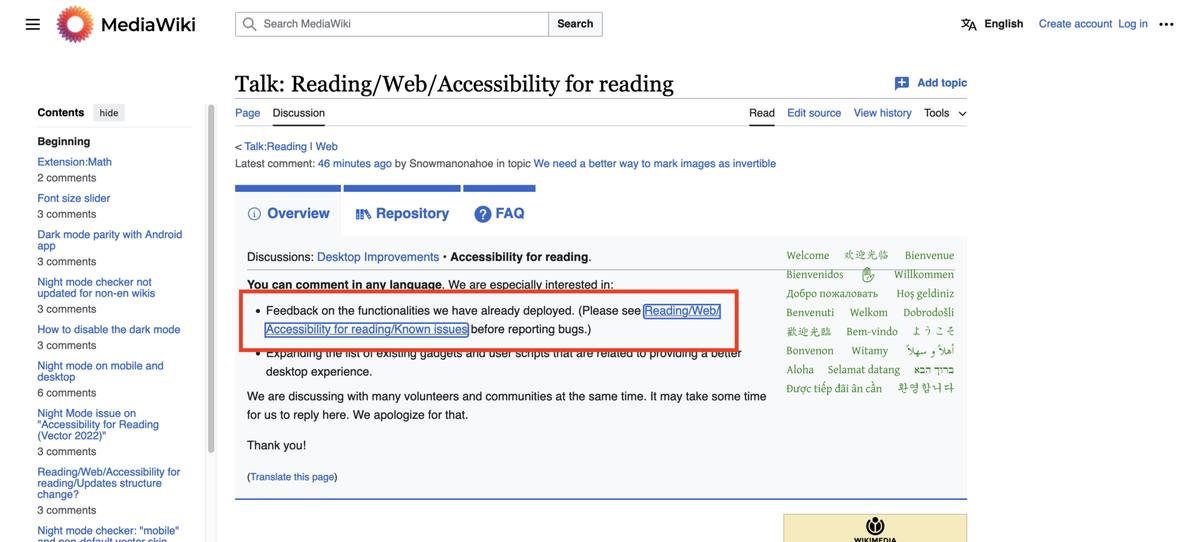This screenshot has width=1200, height=542.
Task: Jump to Night mode on mobile and desktop
Action: tap(100, 371)
